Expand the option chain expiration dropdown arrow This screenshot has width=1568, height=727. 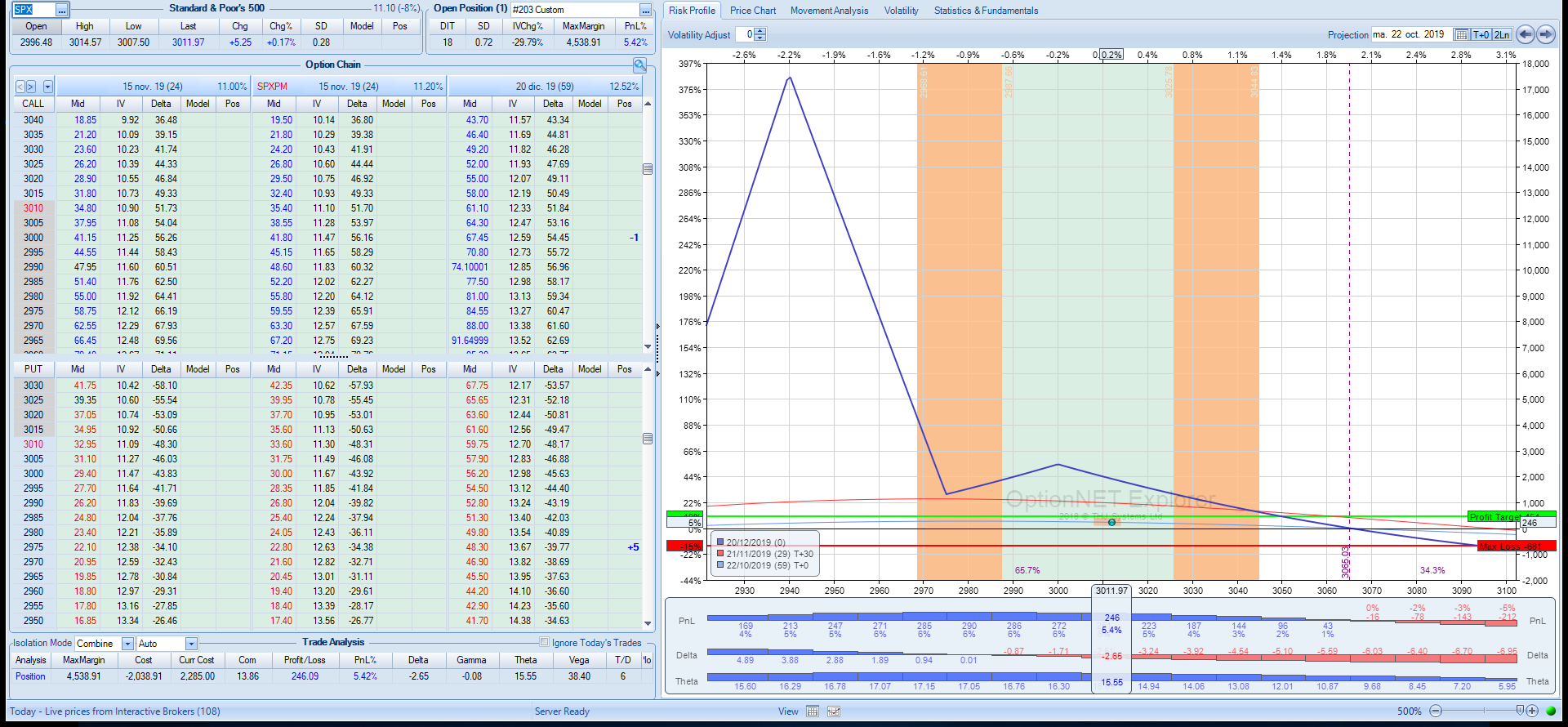pos(48,87)
